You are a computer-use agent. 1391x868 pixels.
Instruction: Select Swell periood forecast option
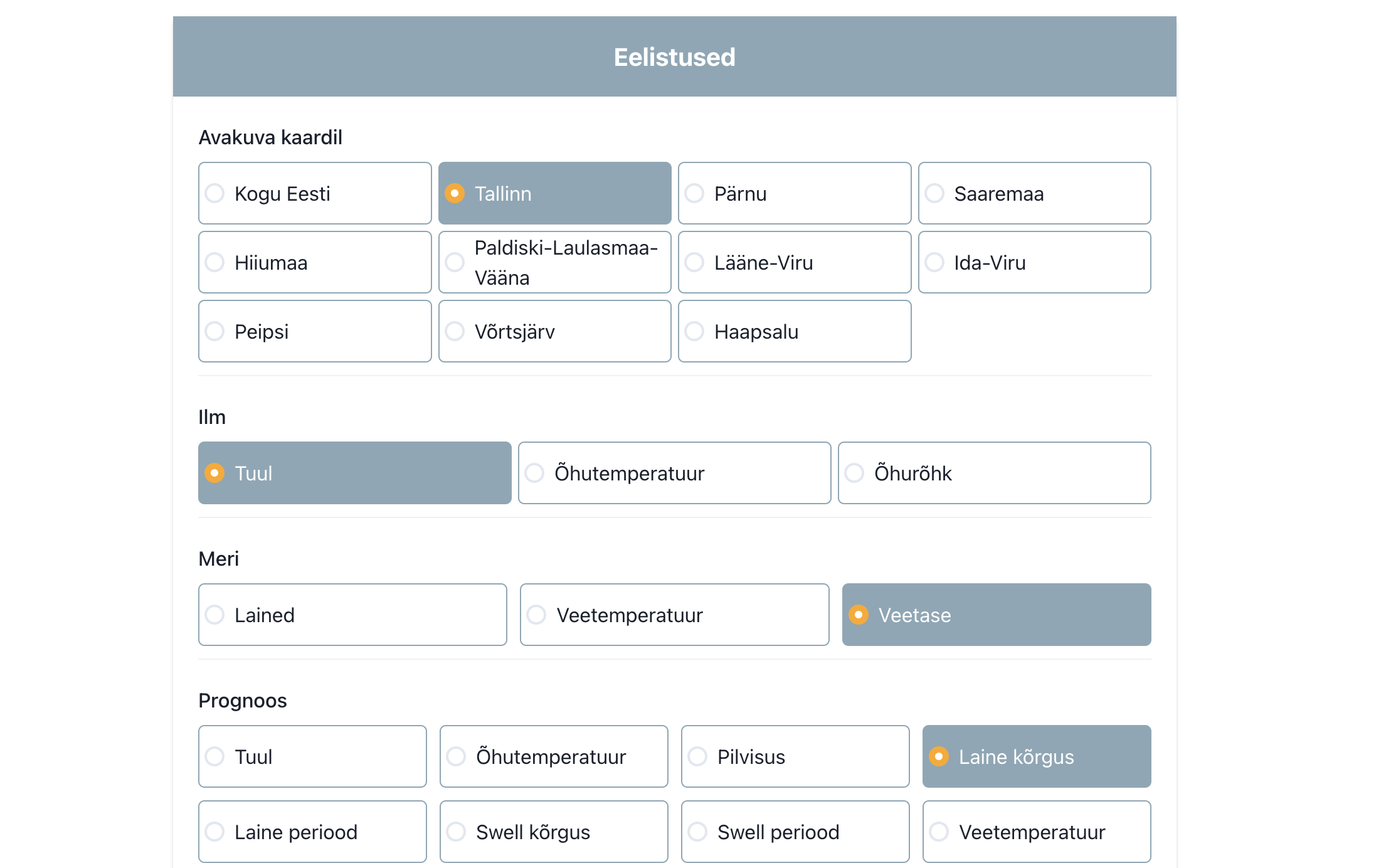795,832
